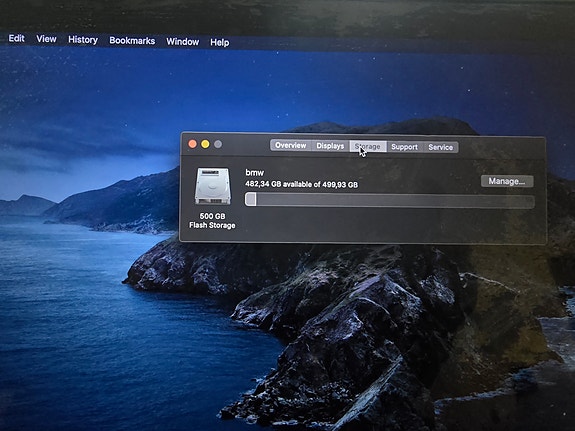This screenshot has height=431, width=575.
Task: Click the empty portion of storage bar
Action: [x=395, y=201]
